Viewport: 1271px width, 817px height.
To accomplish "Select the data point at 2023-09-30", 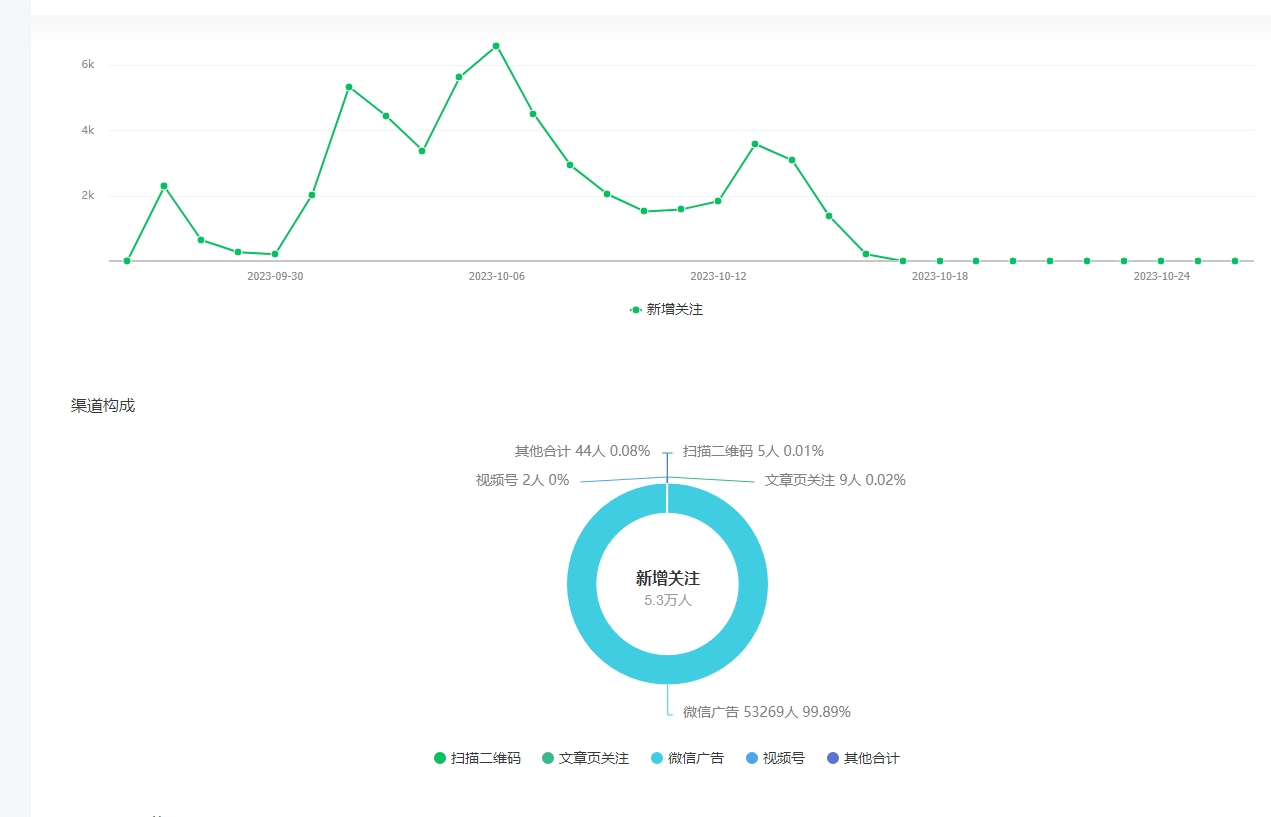I will (275, 254).
